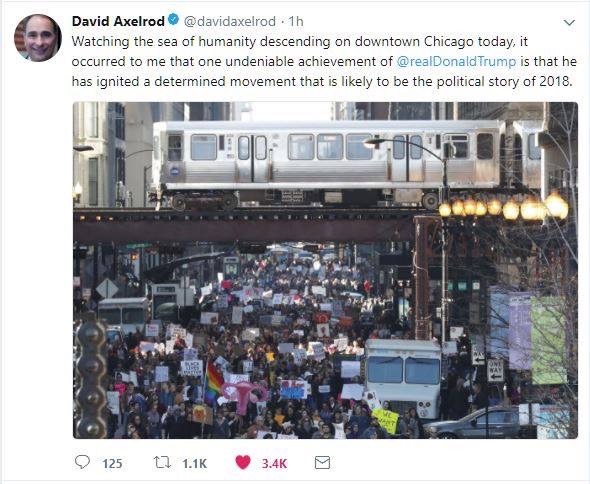Click the 3.4K likes count
Viewport: 590px width, 484px height.
(274, 463)
